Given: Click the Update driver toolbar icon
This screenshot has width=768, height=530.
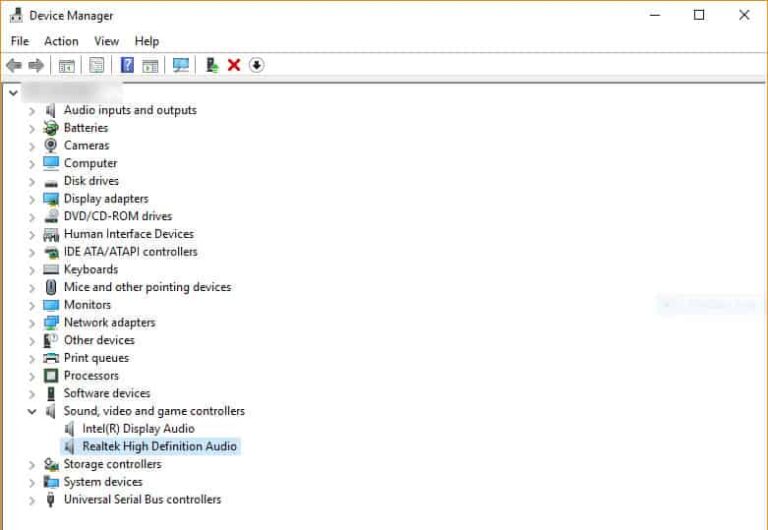Looking at the screenshot, I should pyautogui.click(x=212, y=65).
